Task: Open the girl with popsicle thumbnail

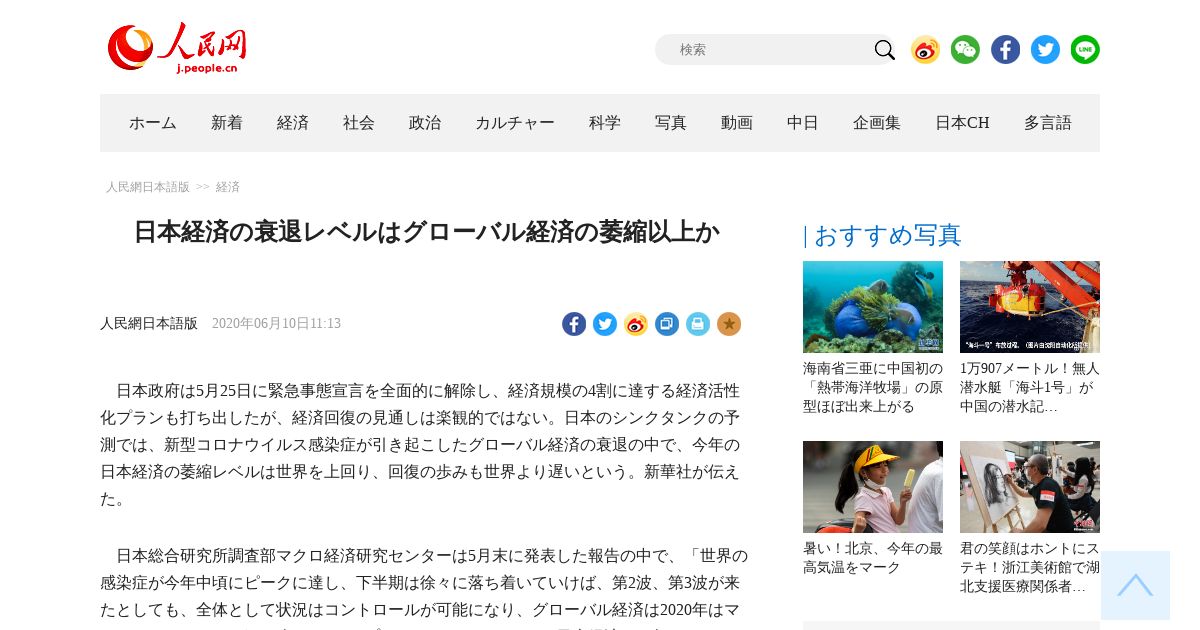Action: pos(873,487)
